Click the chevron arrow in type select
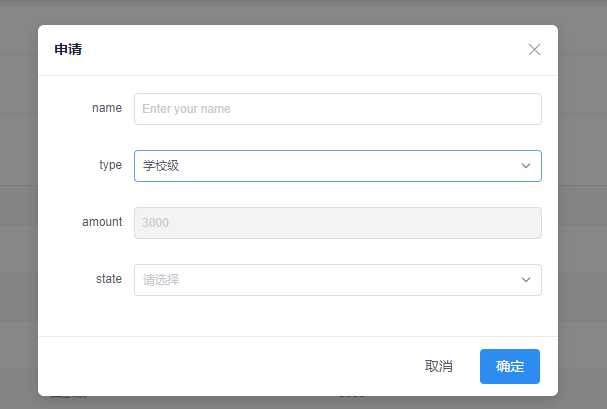This screenshot has height=409, width=607. pos(525,166)
